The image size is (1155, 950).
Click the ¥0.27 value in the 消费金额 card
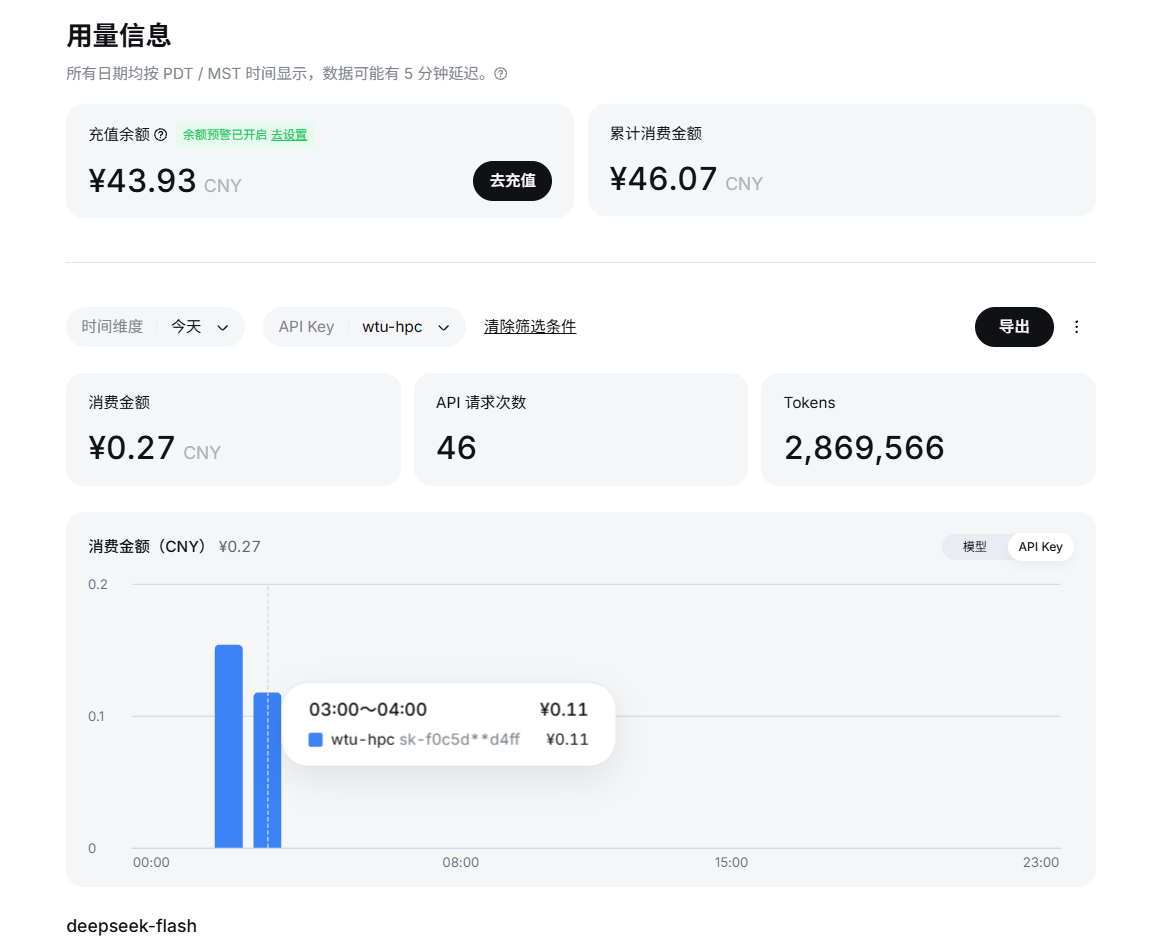(132, 448)
